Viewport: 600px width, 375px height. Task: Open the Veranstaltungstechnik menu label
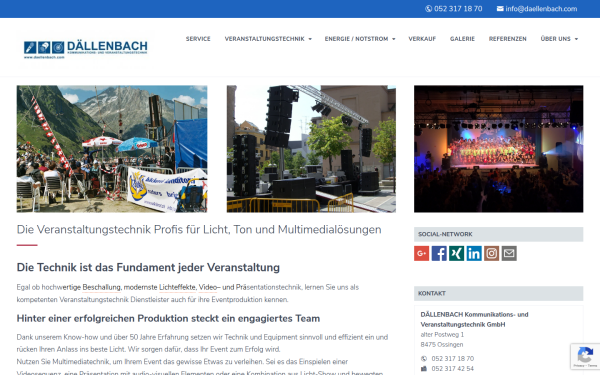[264, 39]
